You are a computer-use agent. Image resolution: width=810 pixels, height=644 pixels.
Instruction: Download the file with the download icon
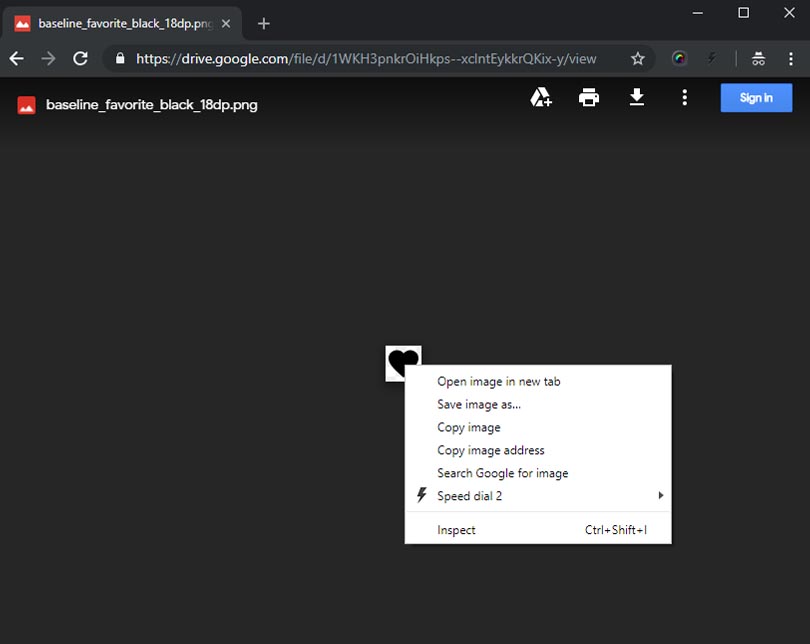(636, 97)
